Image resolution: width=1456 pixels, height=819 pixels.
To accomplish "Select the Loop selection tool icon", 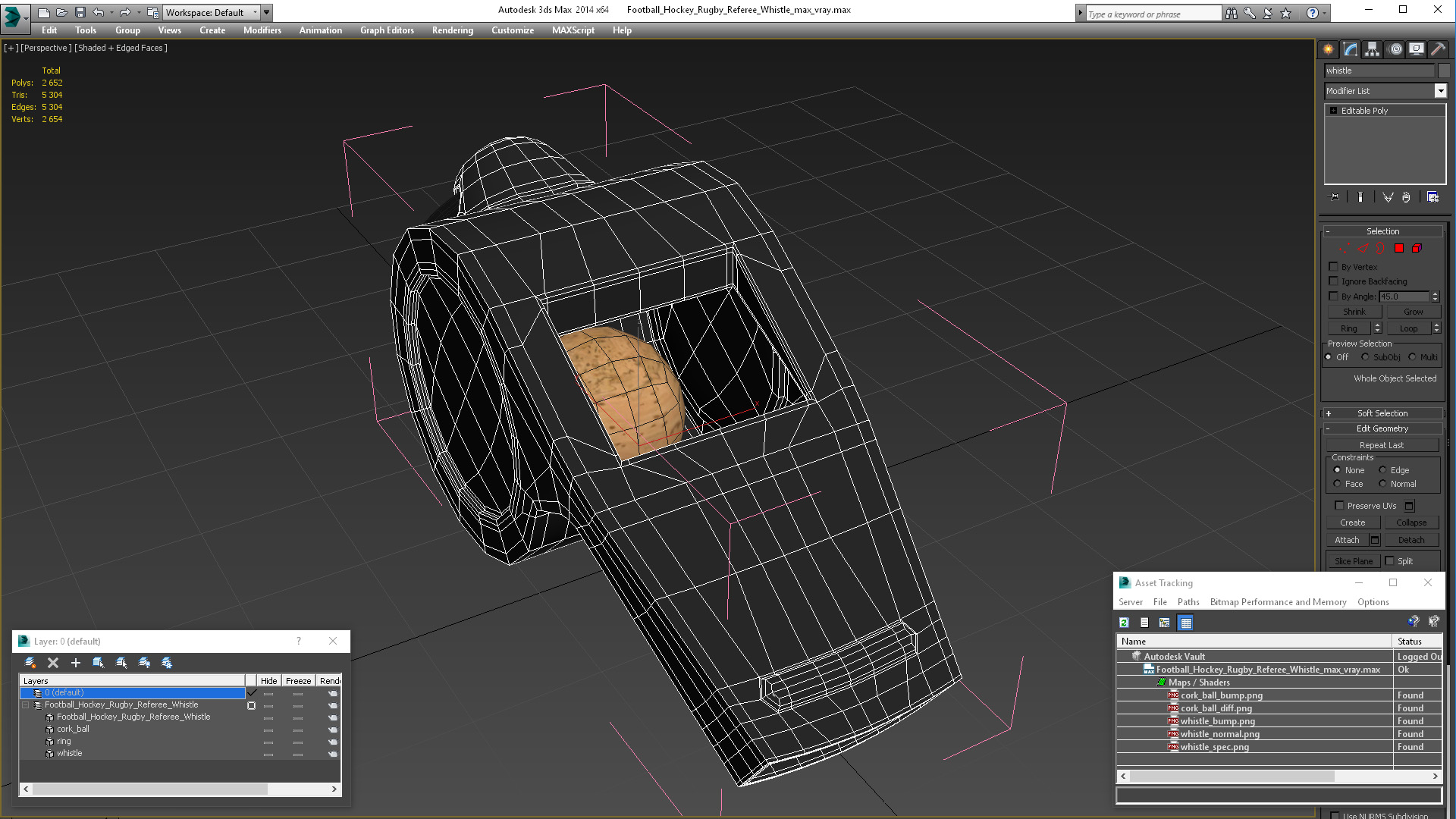I will [x=1407, y=327].
